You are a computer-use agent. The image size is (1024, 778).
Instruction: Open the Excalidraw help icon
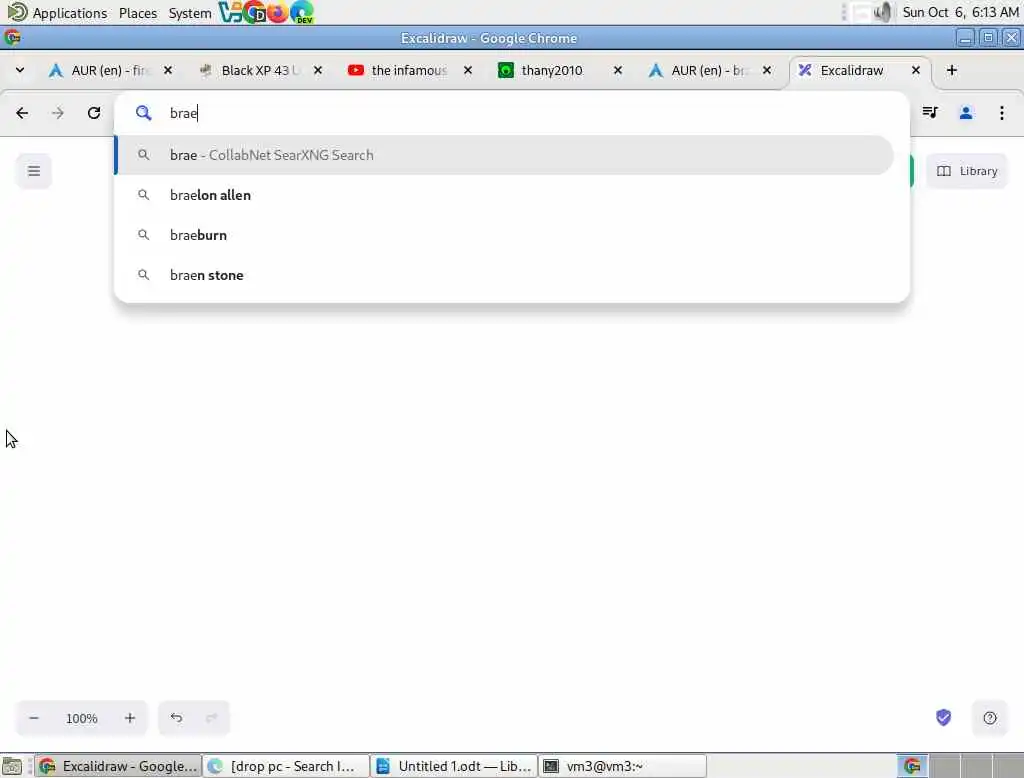989,718
